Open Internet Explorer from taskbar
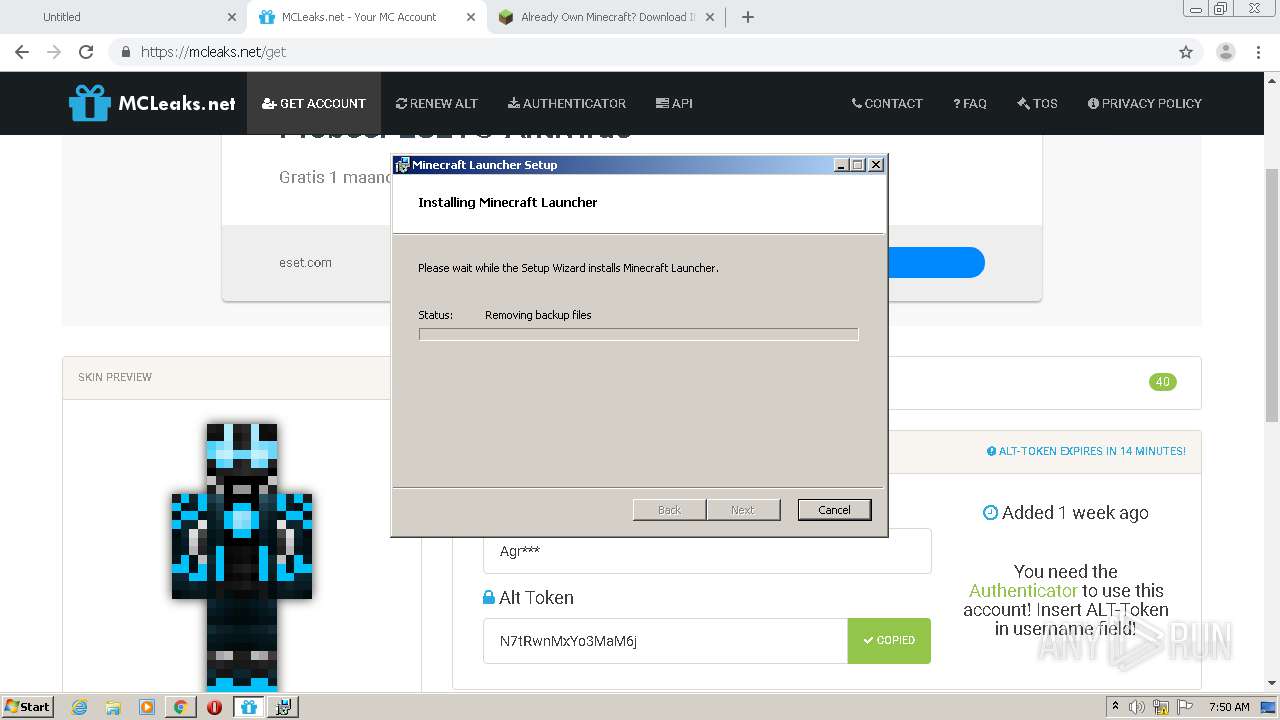Viewport: 1280px width, 720px height. coord(79,707)
